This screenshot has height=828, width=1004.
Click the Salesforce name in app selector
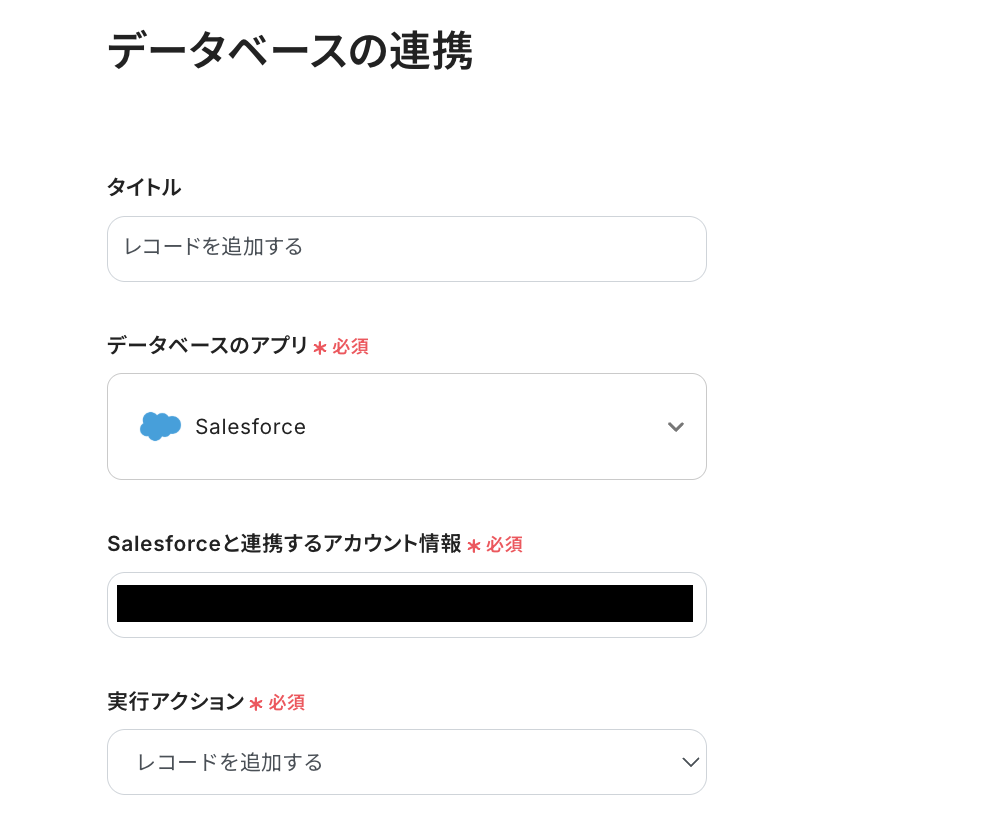pyautogui.click(x=250, y=427)
